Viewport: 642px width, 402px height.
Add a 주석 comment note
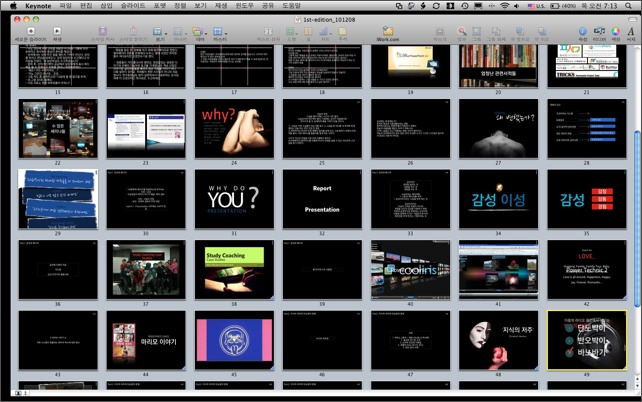(x=343, y=34)
